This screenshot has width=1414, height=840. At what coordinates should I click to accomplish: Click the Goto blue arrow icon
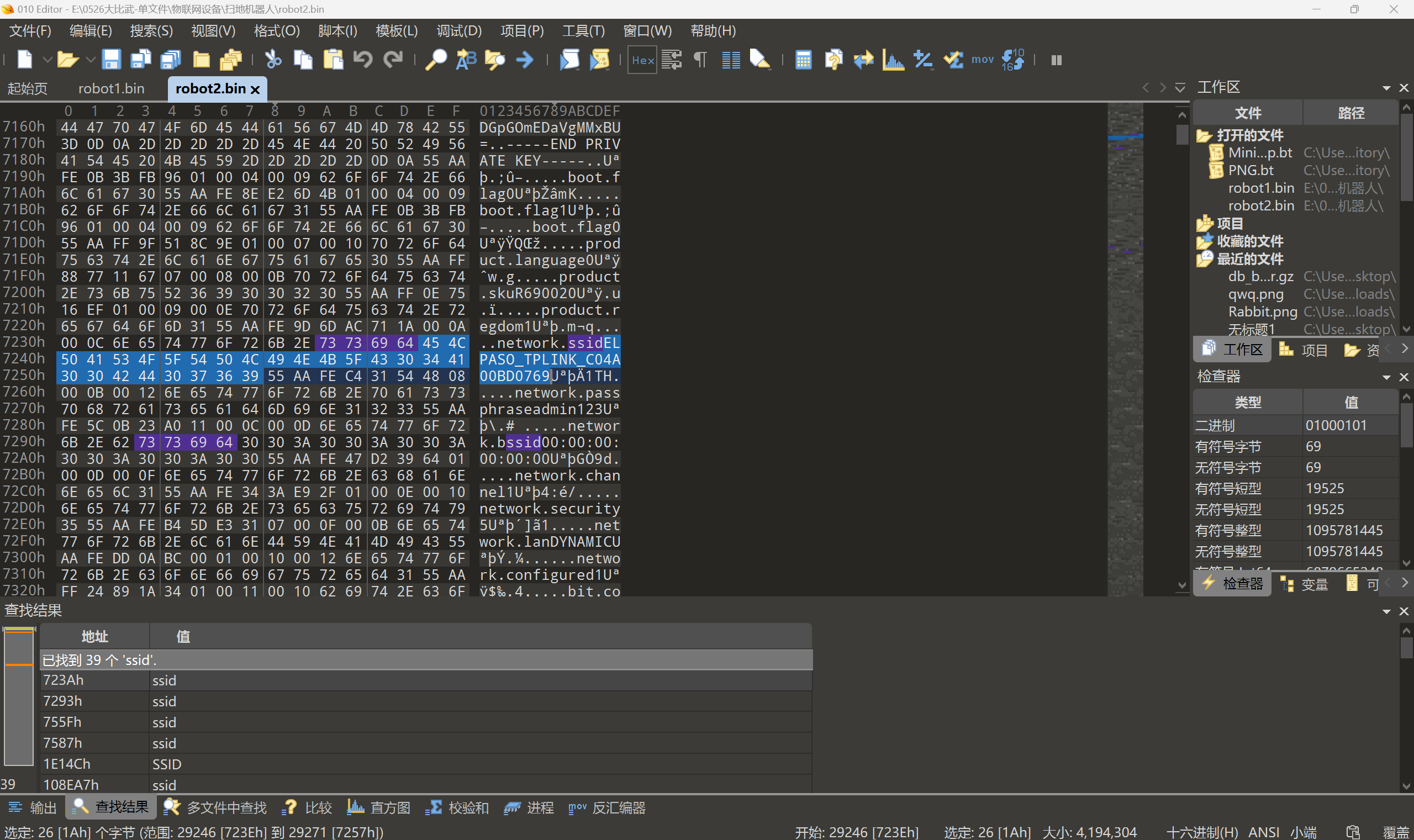point(525,60)
